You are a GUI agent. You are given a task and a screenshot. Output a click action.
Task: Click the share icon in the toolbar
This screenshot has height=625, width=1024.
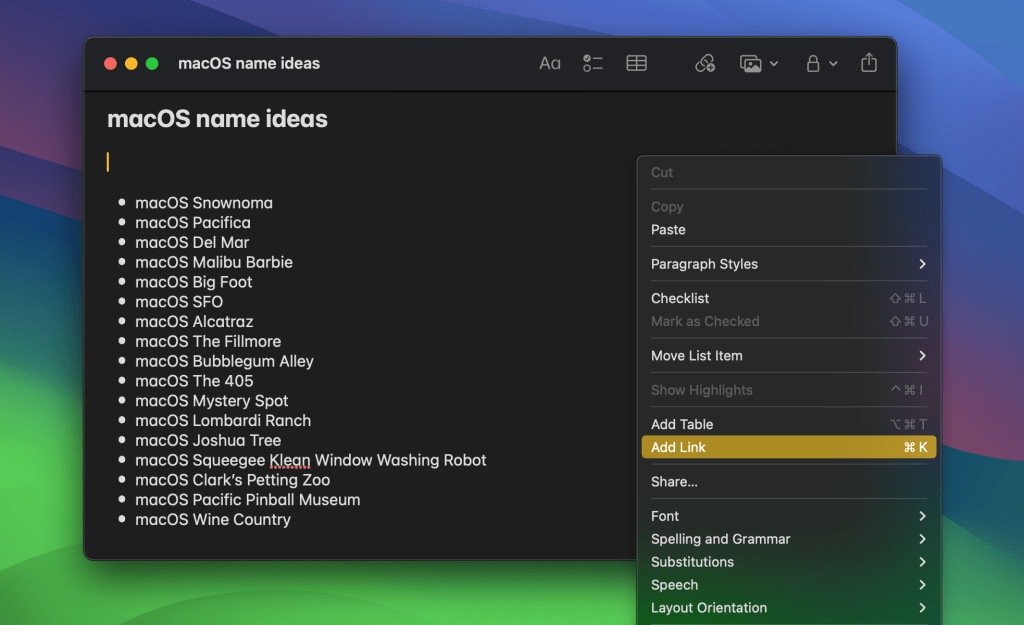[868, 63]
